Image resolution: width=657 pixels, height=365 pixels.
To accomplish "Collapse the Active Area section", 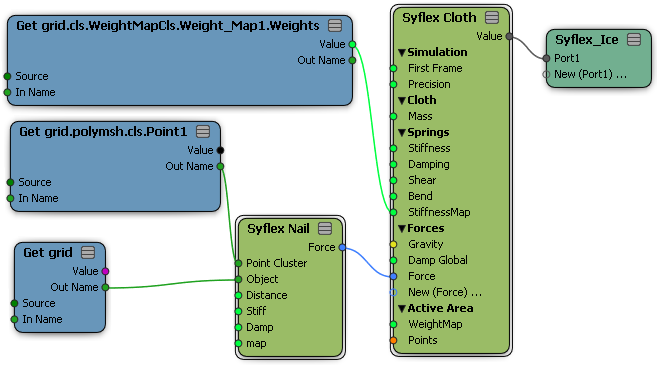I will [x=402, y=308].
